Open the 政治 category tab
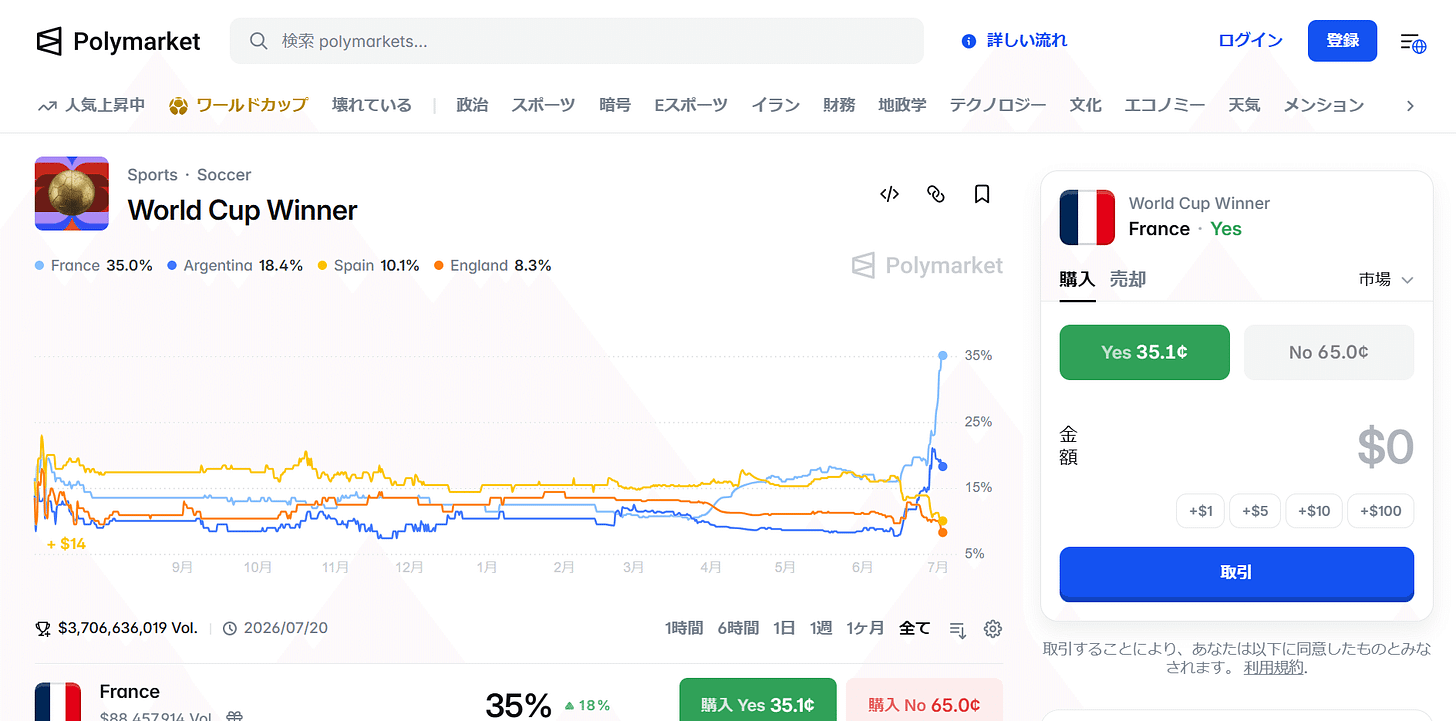Screen dimensions: 1456x721 click(x=472, y=105)
